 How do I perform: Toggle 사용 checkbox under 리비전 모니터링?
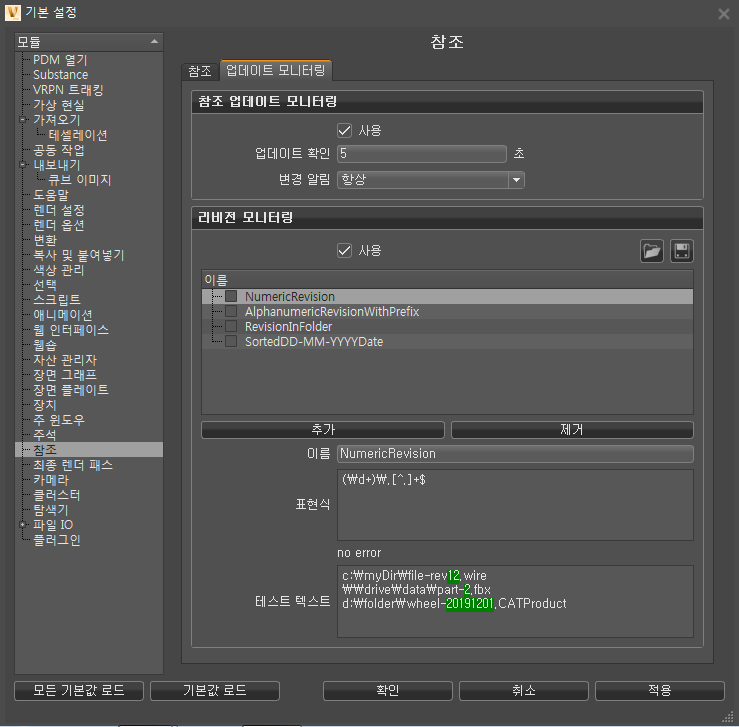point(345,250)
